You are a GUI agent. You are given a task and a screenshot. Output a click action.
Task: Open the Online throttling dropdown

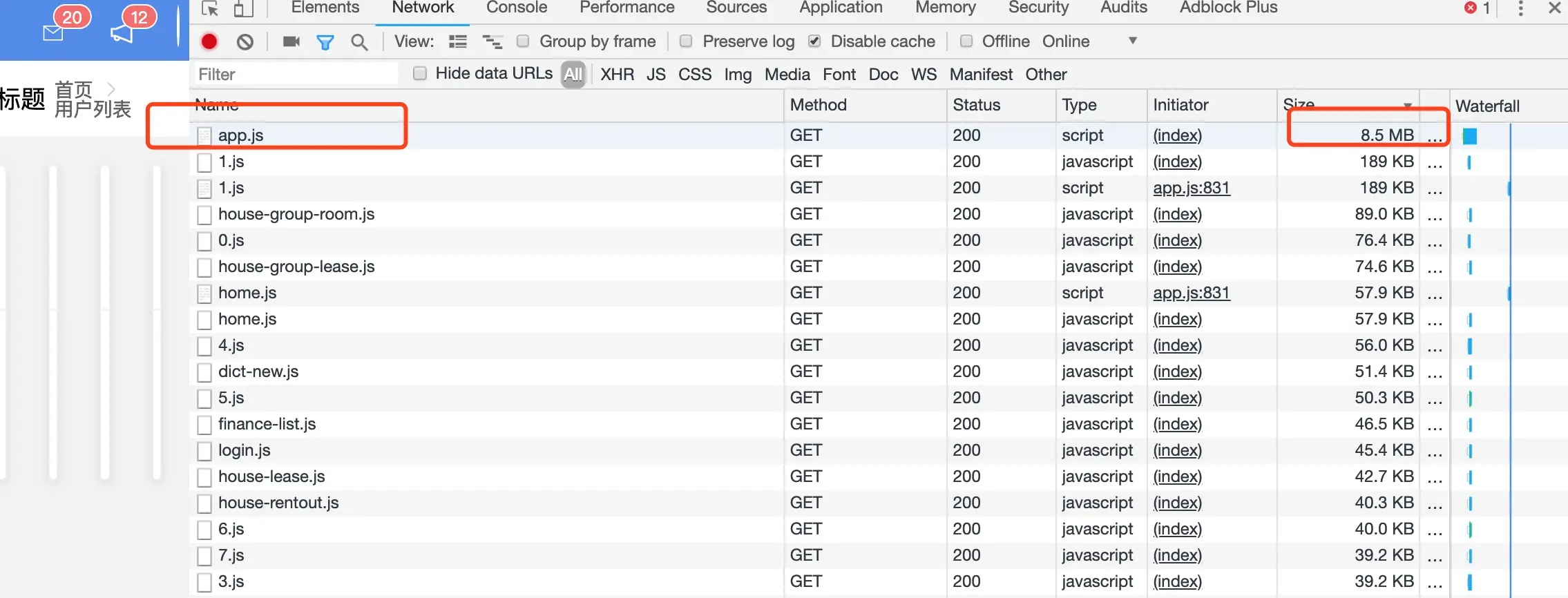tap(1090, 41)
